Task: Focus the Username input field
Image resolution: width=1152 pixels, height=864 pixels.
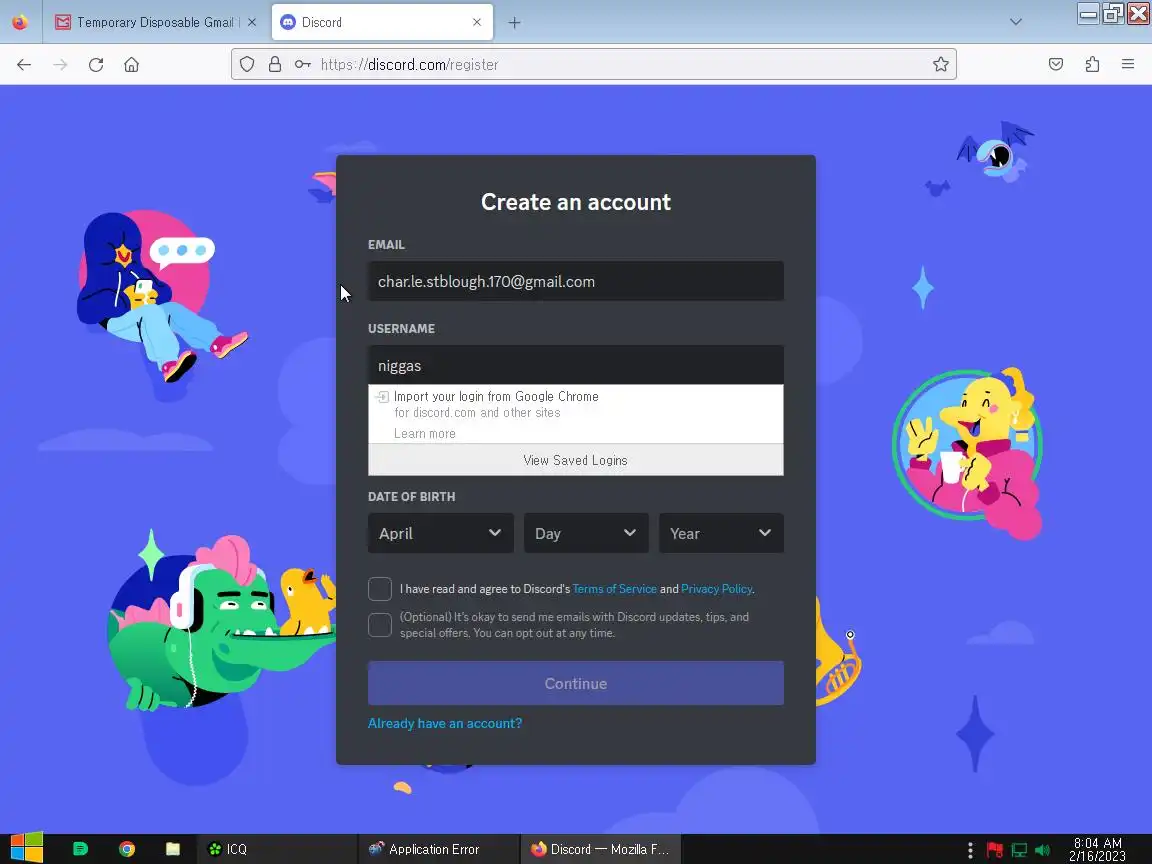Action: coord(575,364)
